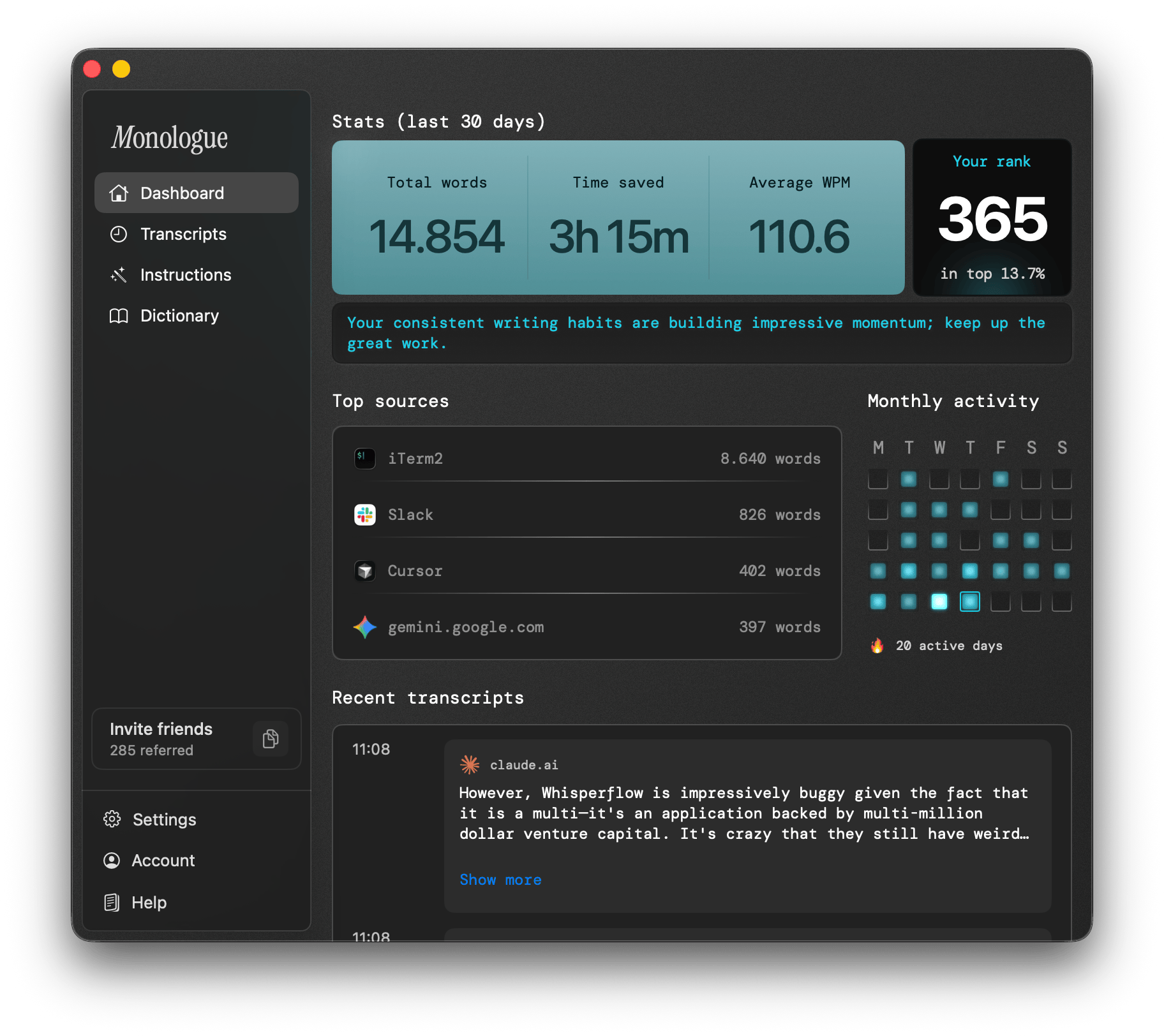This screenshot has height=1036, width=1164.
Task: Open the Transcripts page
Action: click(x=183, y=234)
